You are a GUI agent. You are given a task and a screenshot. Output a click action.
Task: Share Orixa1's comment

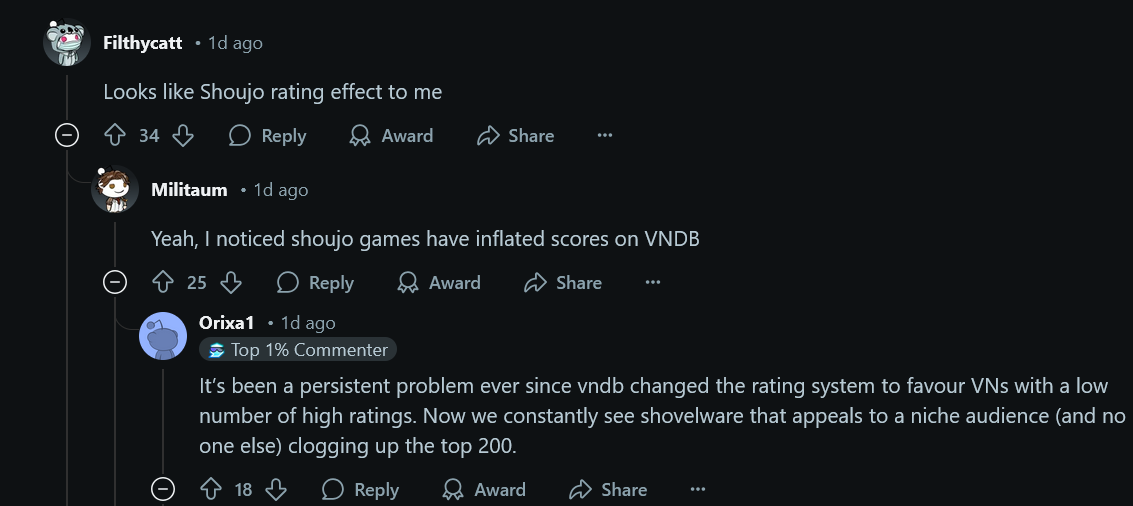(608, 489)
